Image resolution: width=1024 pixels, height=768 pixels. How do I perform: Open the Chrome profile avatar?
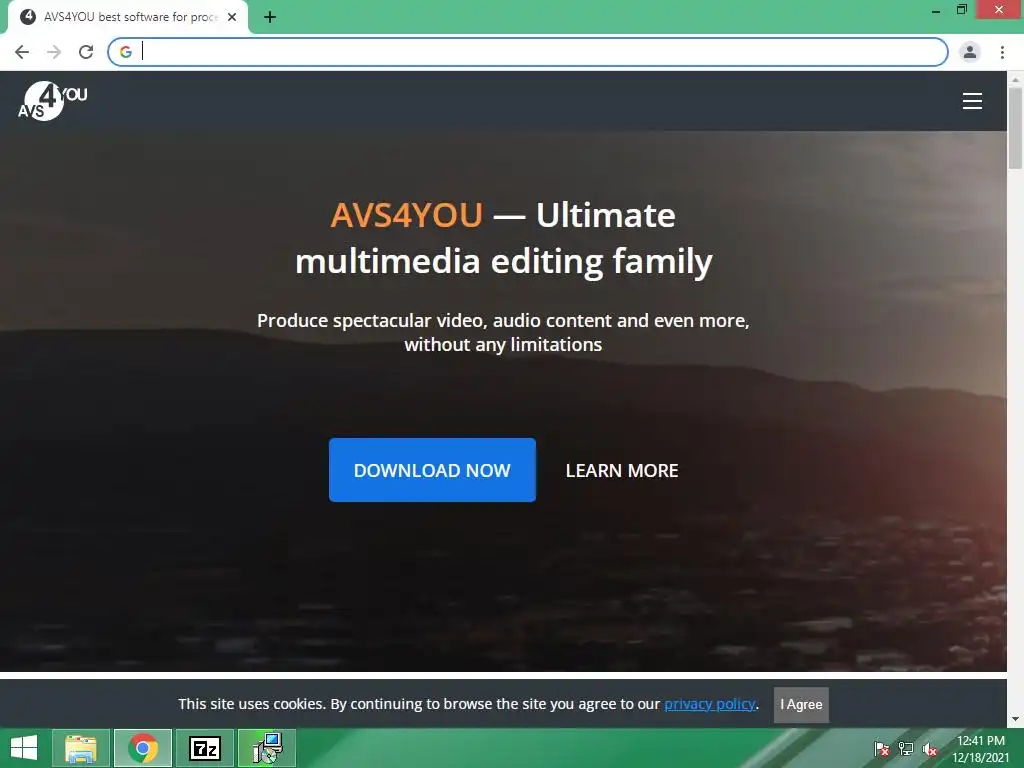click(970, 52)
